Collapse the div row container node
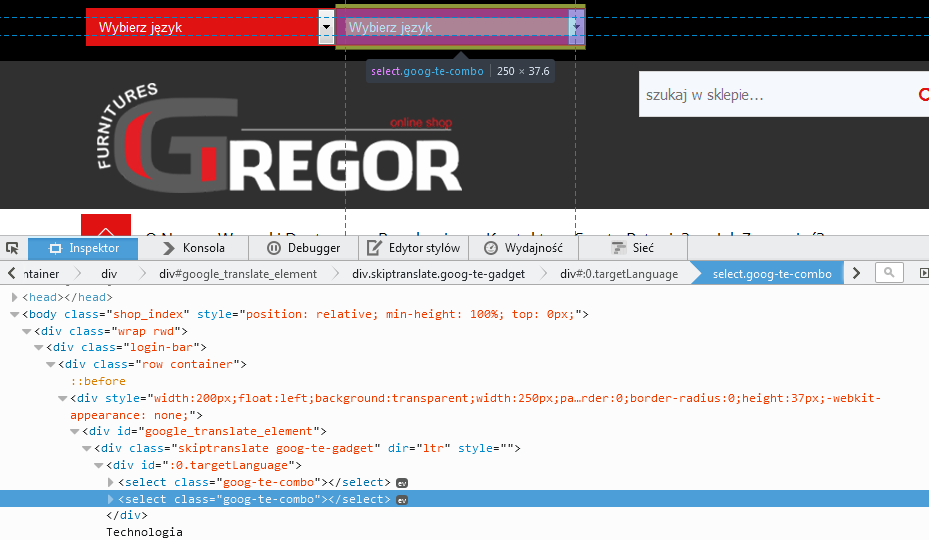929x540 pixels. (x=51, y=364)
